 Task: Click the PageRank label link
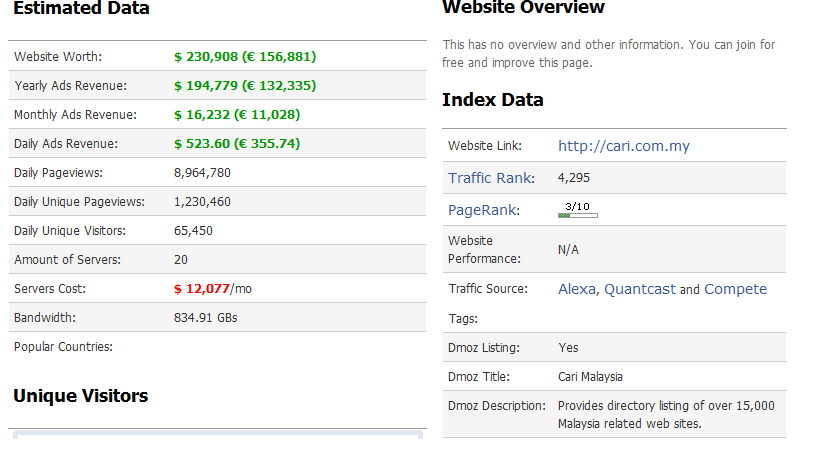482,210
